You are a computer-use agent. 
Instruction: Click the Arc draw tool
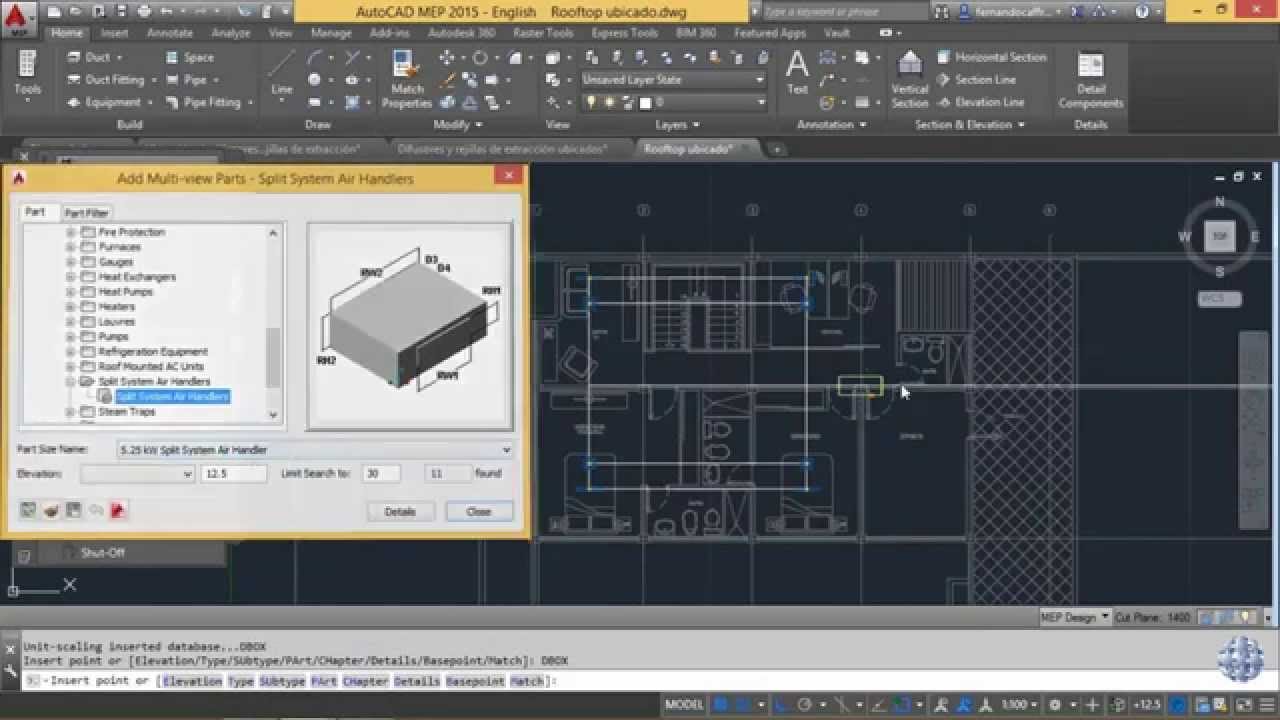pos(316,57)
